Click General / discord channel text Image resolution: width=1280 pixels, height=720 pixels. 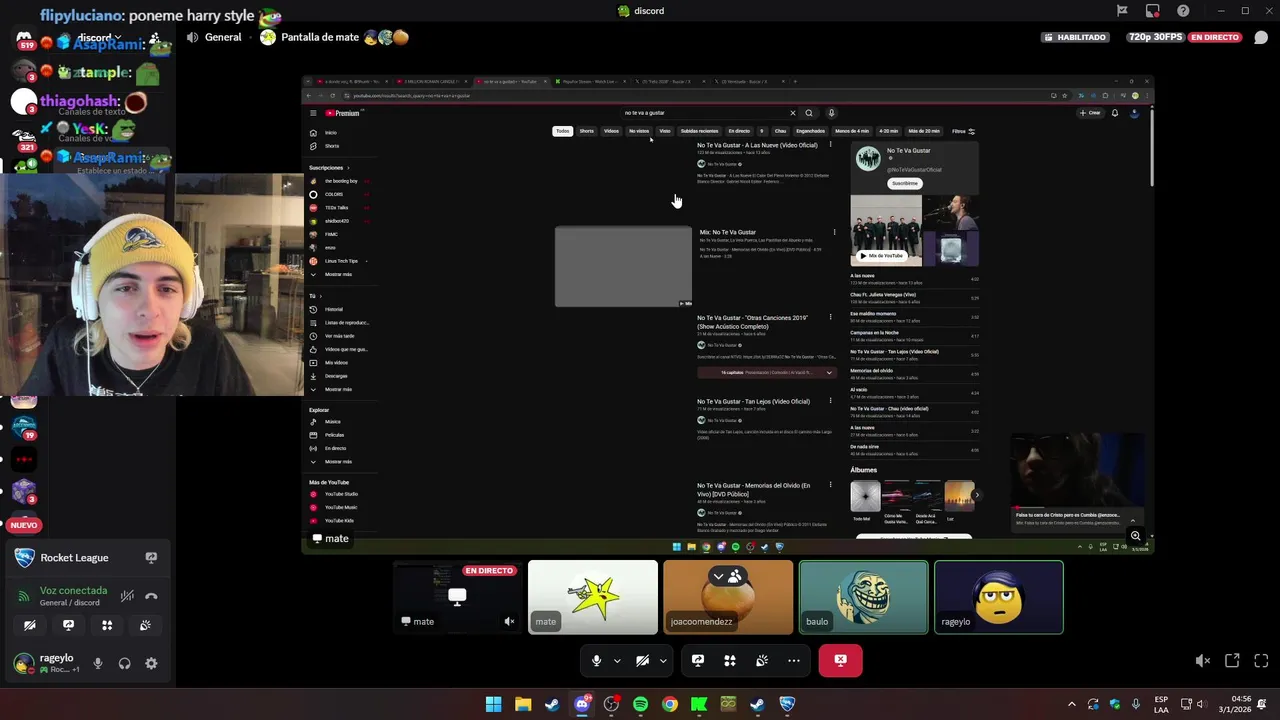70,603
